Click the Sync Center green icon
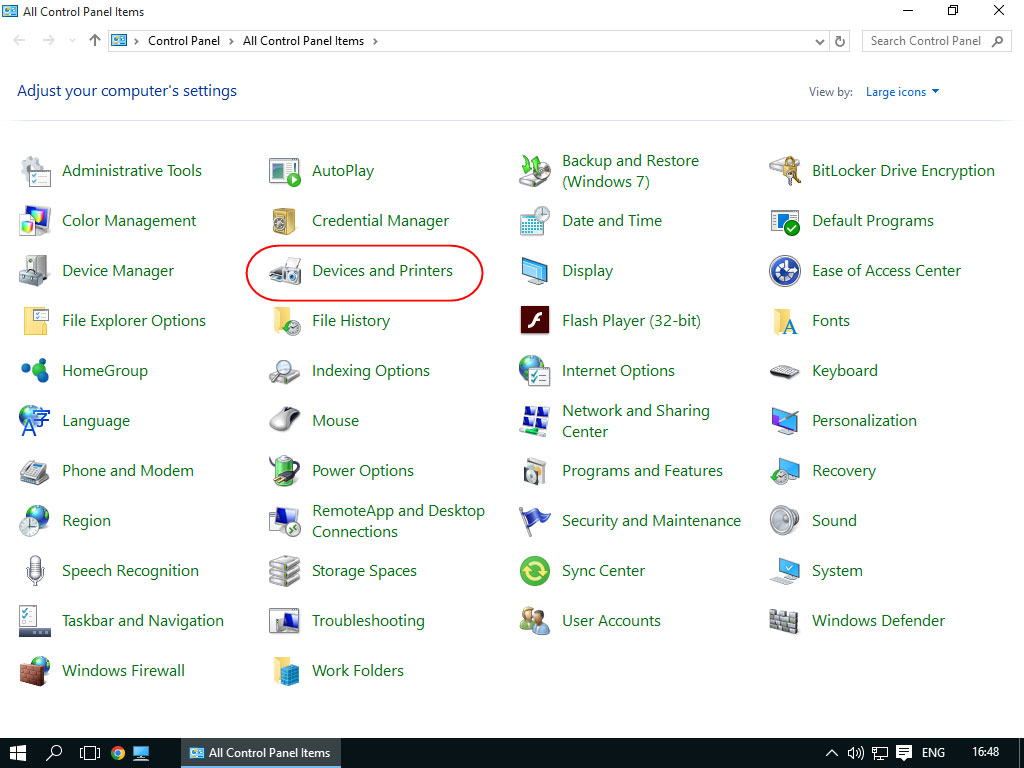Viewport: 1024px width, 768px height. click(535, 571)
